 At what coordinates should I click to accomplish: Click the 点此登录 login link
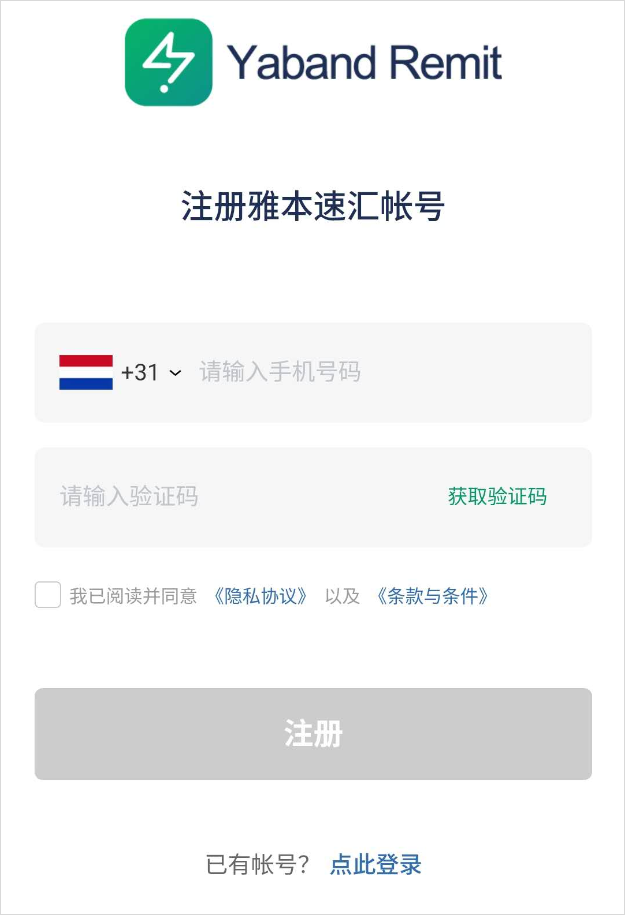coord(376,864)
